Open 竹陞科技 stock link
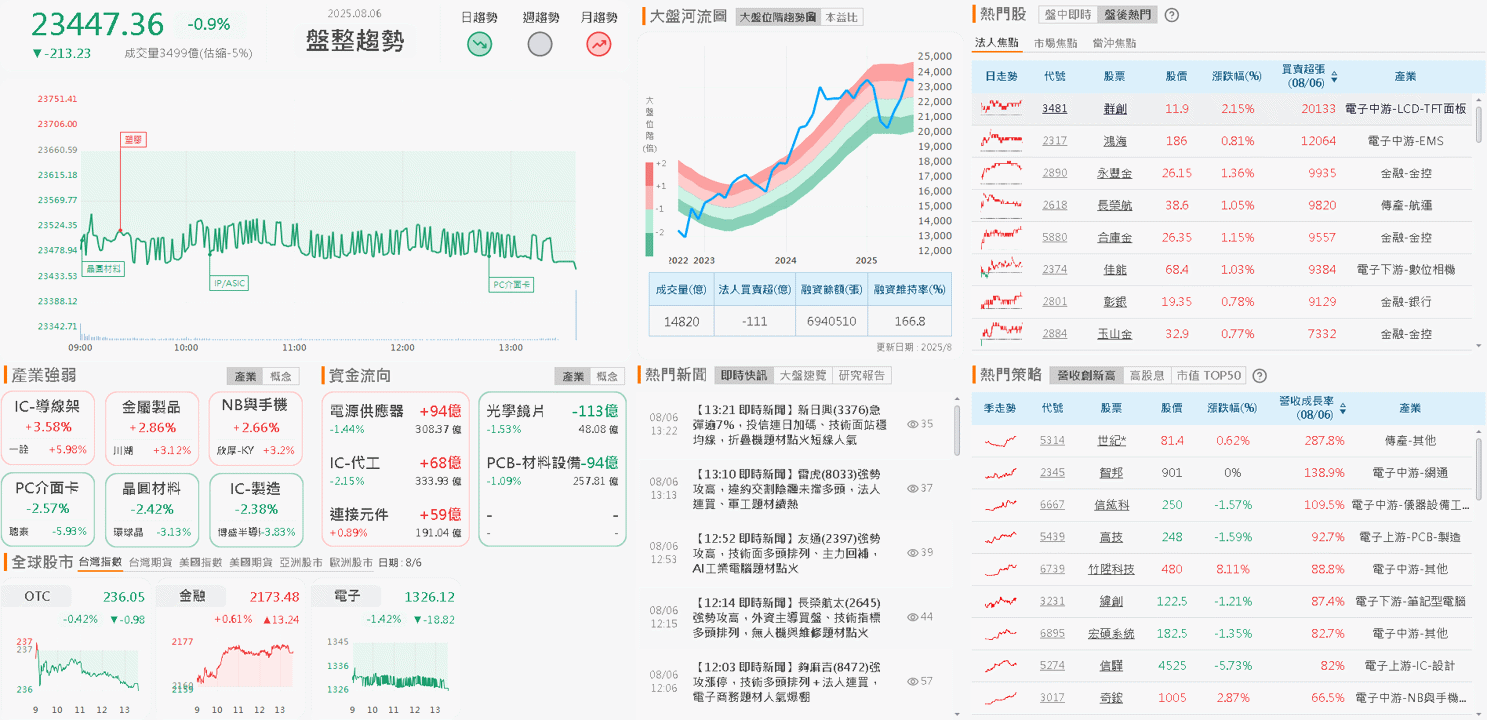The image size is (1487, 720). [x=1112, y=569]
